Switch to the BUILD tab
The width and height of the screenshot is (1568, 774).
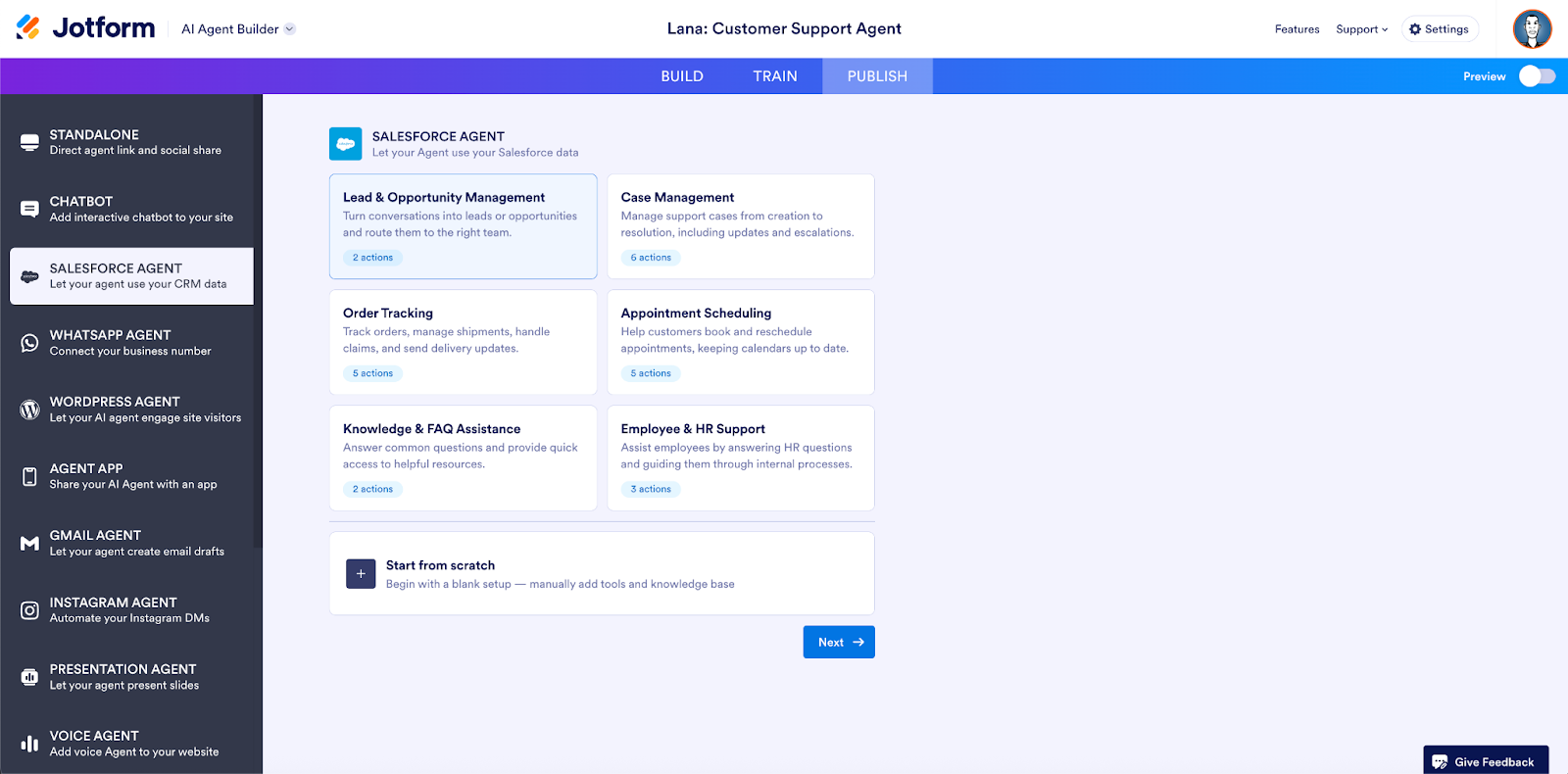coord(682,76)
